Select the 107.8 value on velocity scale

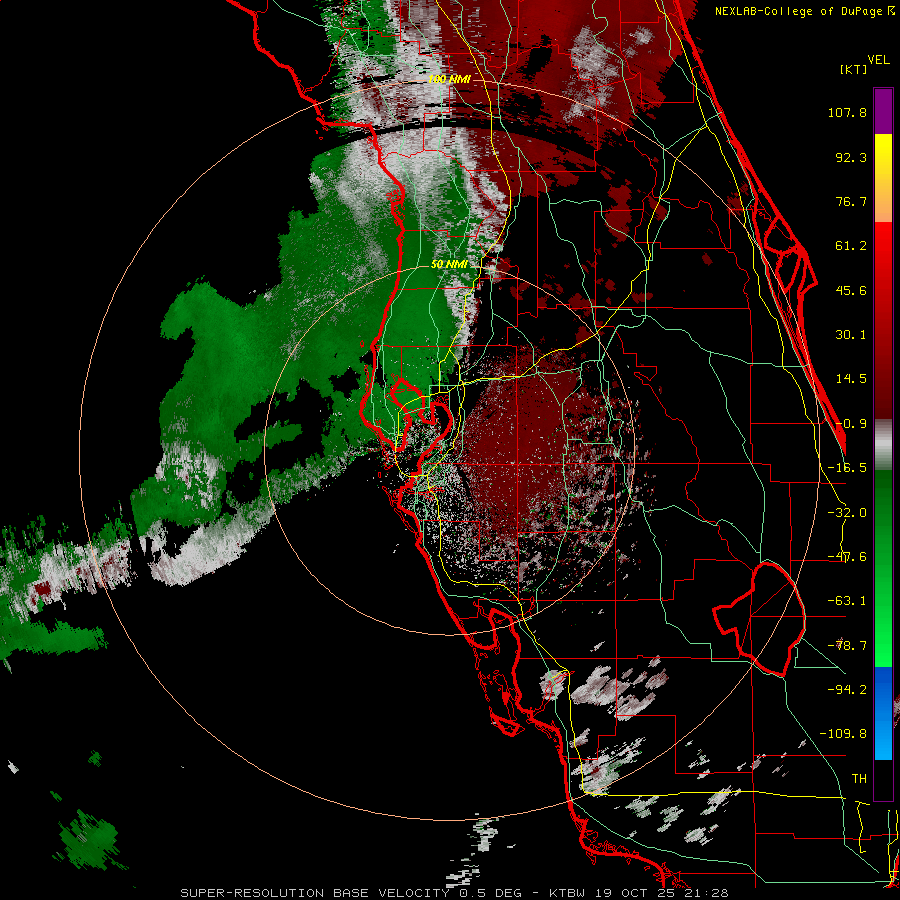(x=847, y=112)
